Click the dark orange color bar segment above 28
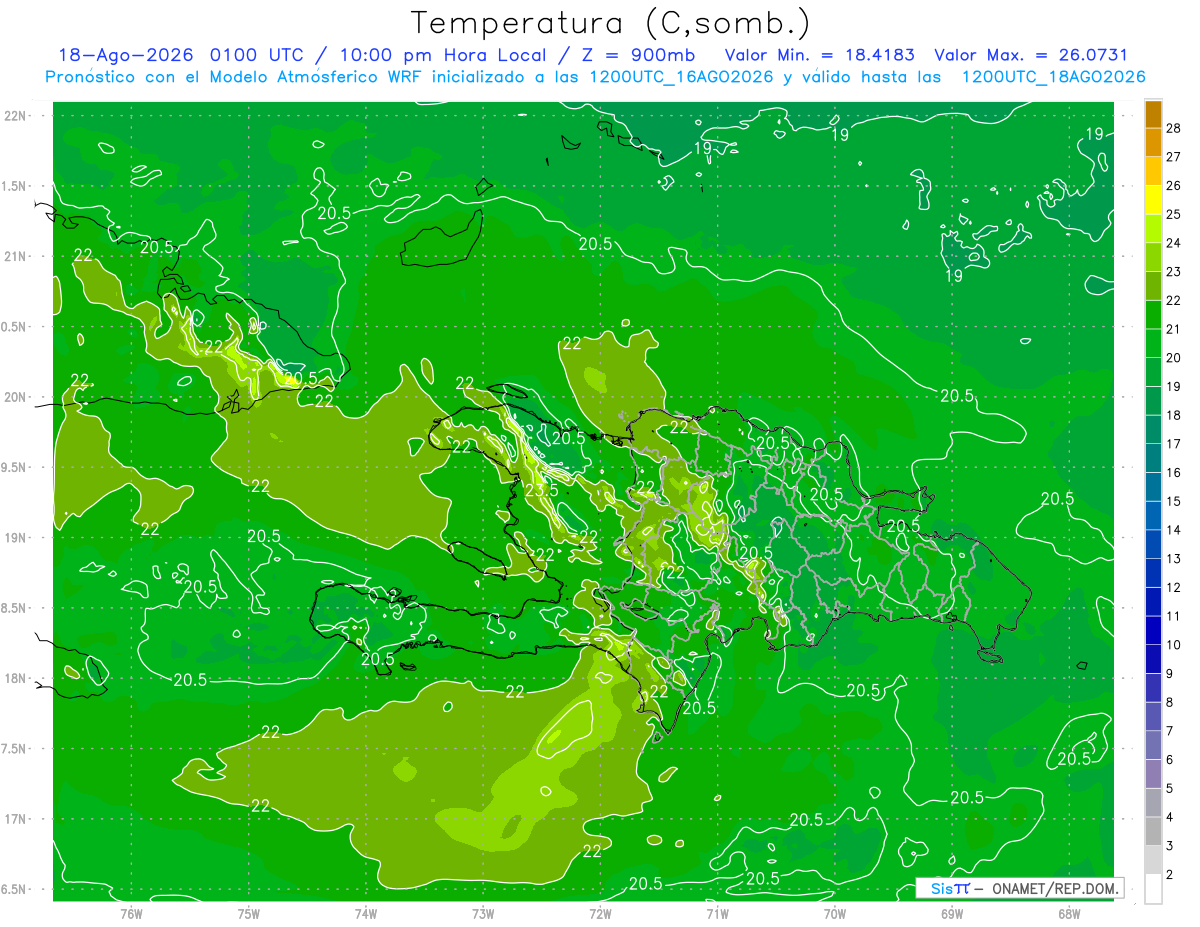Image resolution: width=1200 pixels, height=927 pixels. coord(1153,114)
